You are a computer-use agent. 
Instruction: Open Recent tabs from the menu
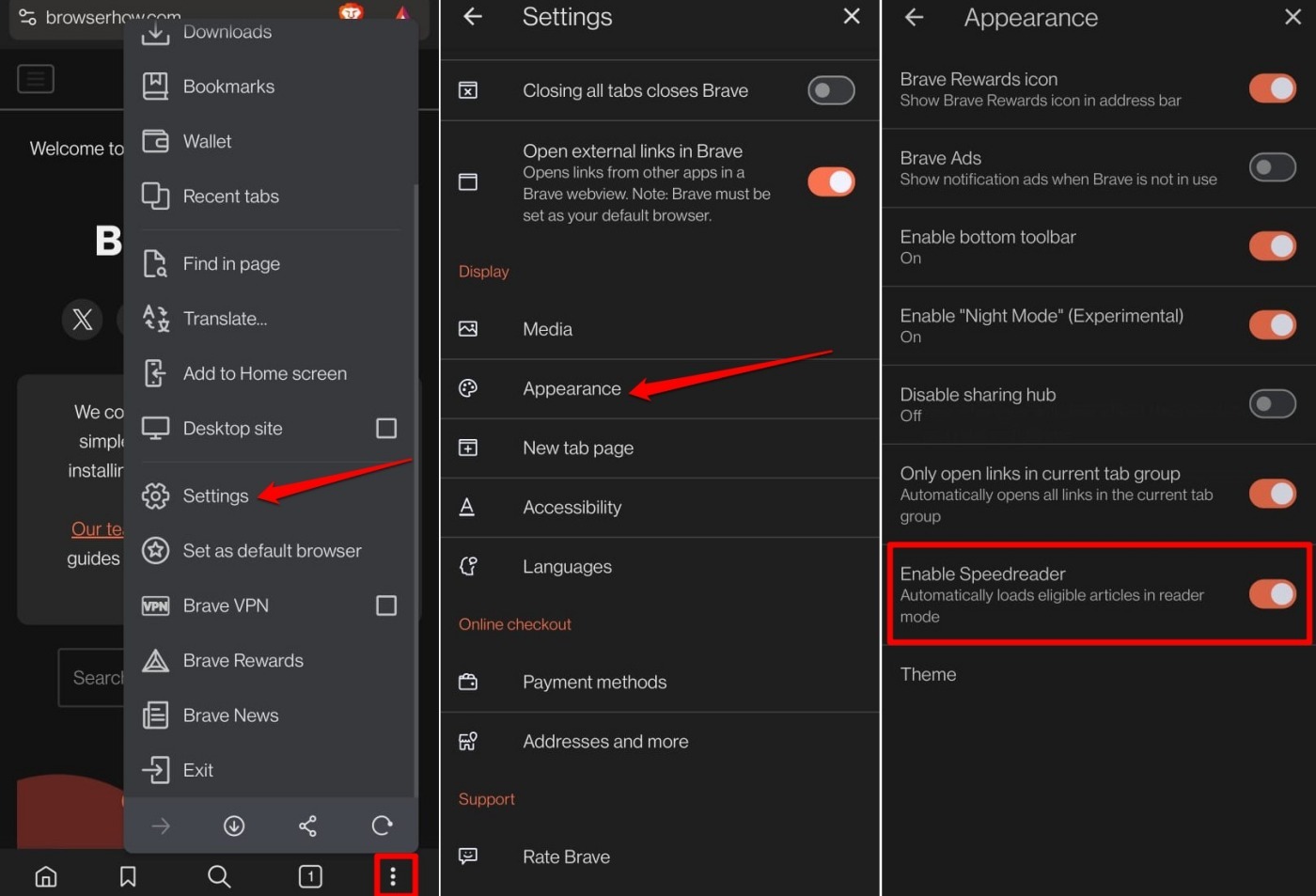(271, 196)
